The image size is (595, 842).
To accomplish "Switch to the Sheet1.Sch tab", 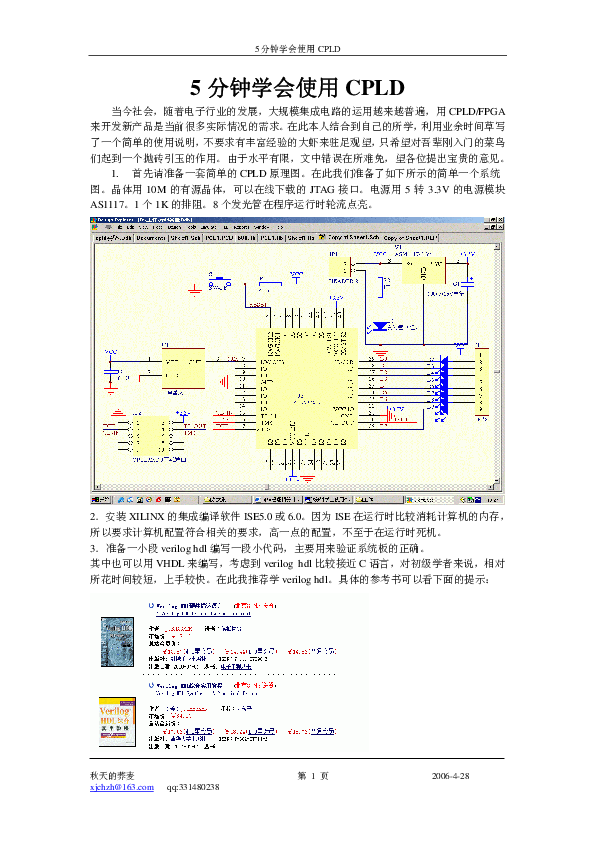I will click(x=185, y=237).
